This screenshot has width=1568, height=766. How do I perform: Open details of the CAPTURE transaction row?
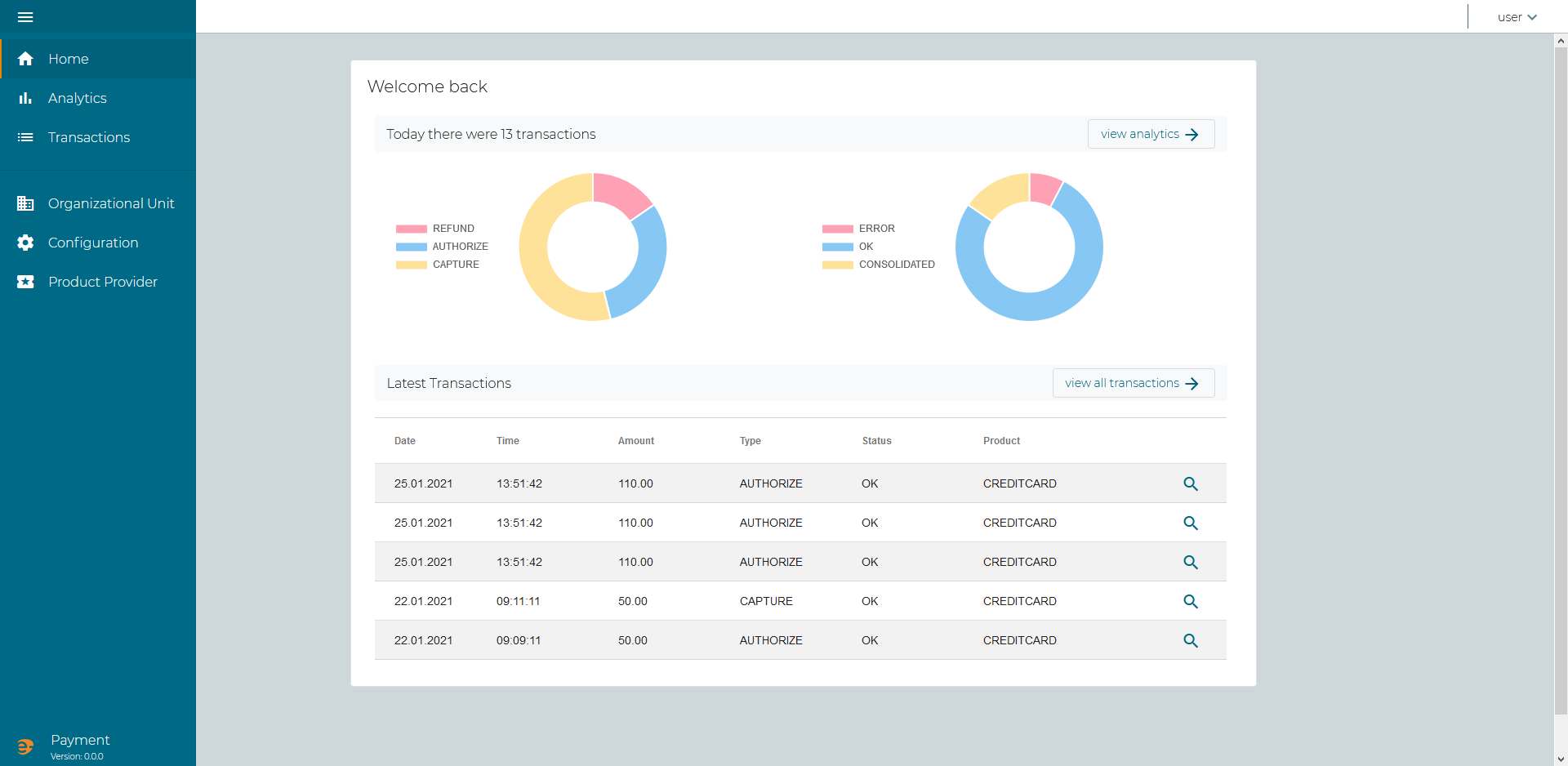[x=1190, y=601]
